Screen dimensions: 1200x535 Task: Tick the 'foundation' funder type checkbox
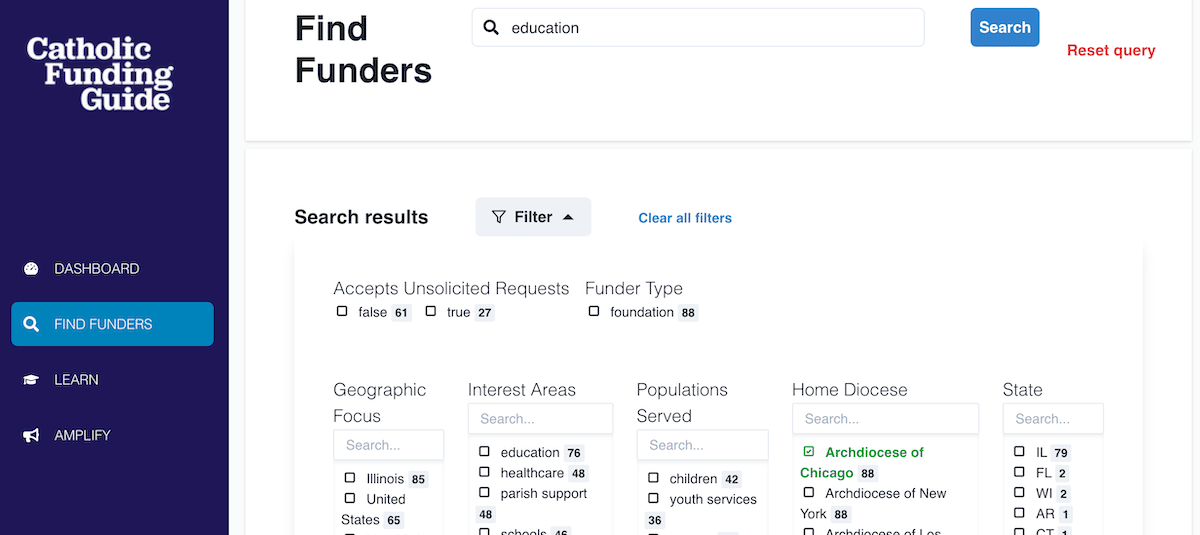[594, 311]
